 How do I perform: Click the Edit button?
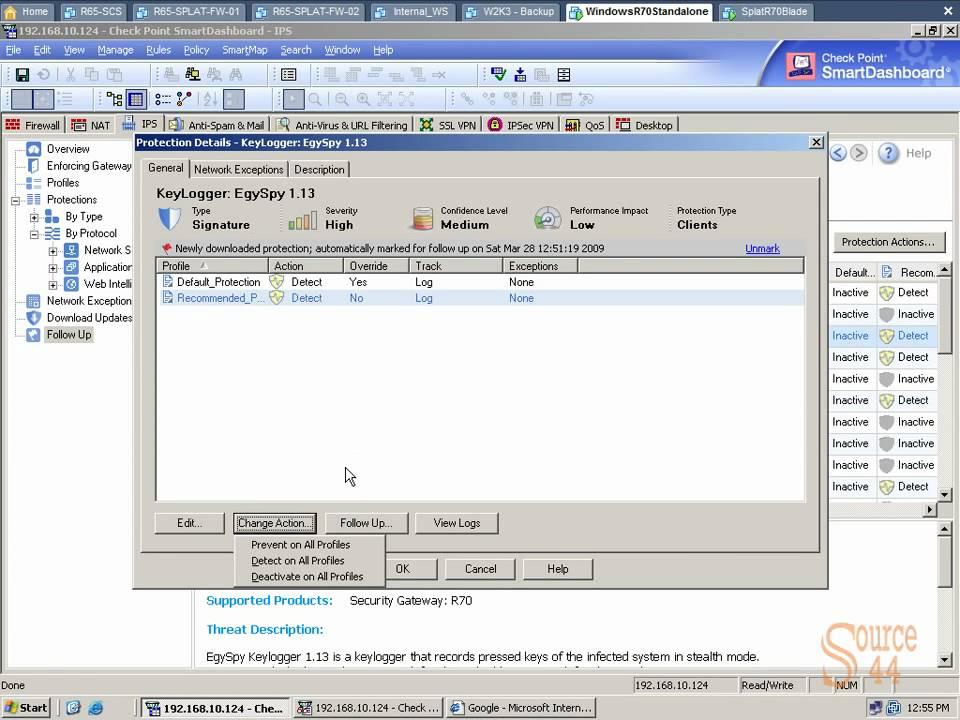coord(189,523)
